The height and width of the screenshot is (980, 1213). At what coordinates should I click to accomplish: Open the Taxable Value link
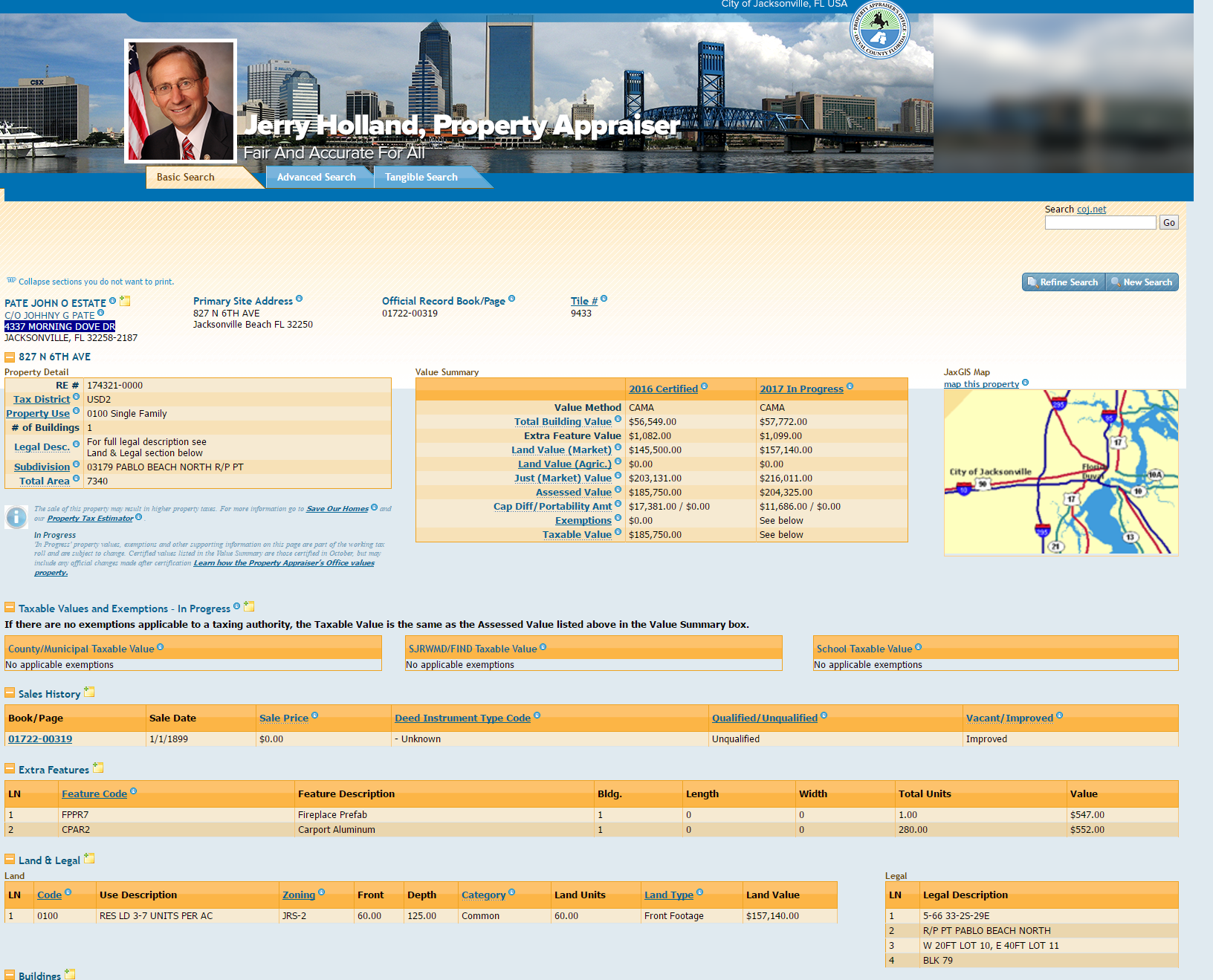(x=577, y=535)
